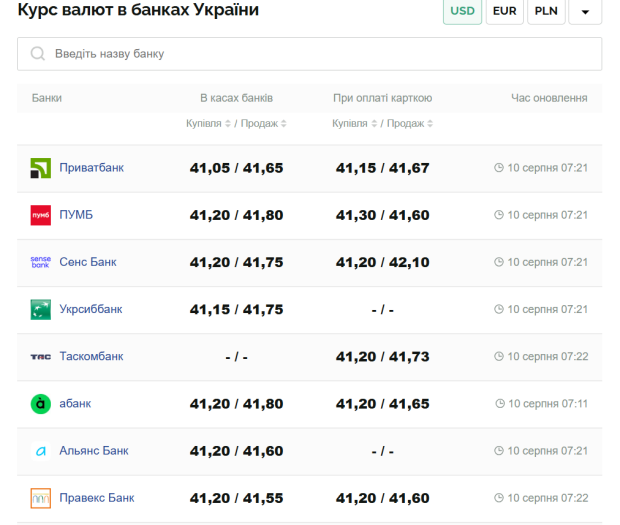
Task: Click the Sense Bank logo icon
Action: point(41,262)
